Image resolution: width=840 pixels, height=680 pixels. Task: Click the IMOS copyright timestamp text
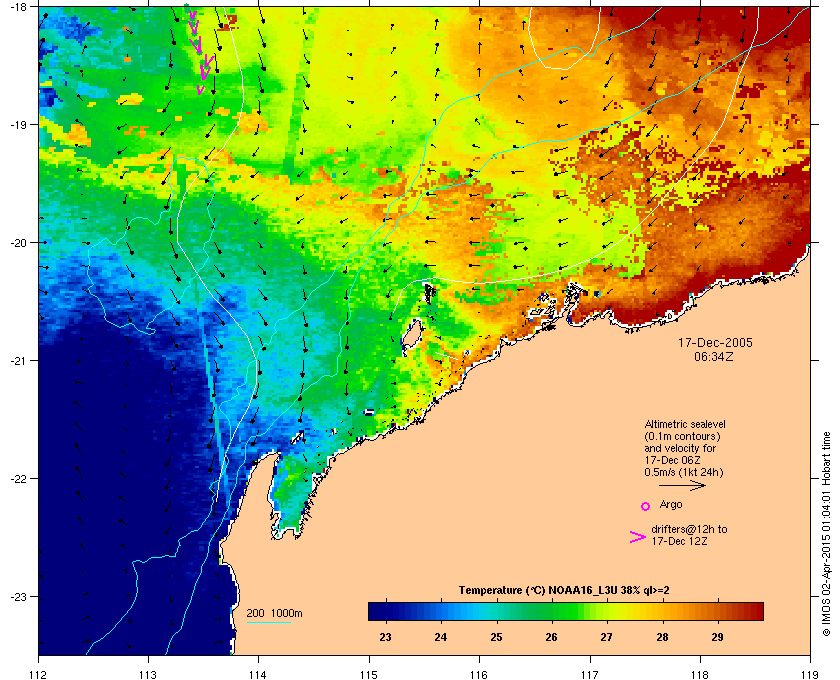coord(826,536)
